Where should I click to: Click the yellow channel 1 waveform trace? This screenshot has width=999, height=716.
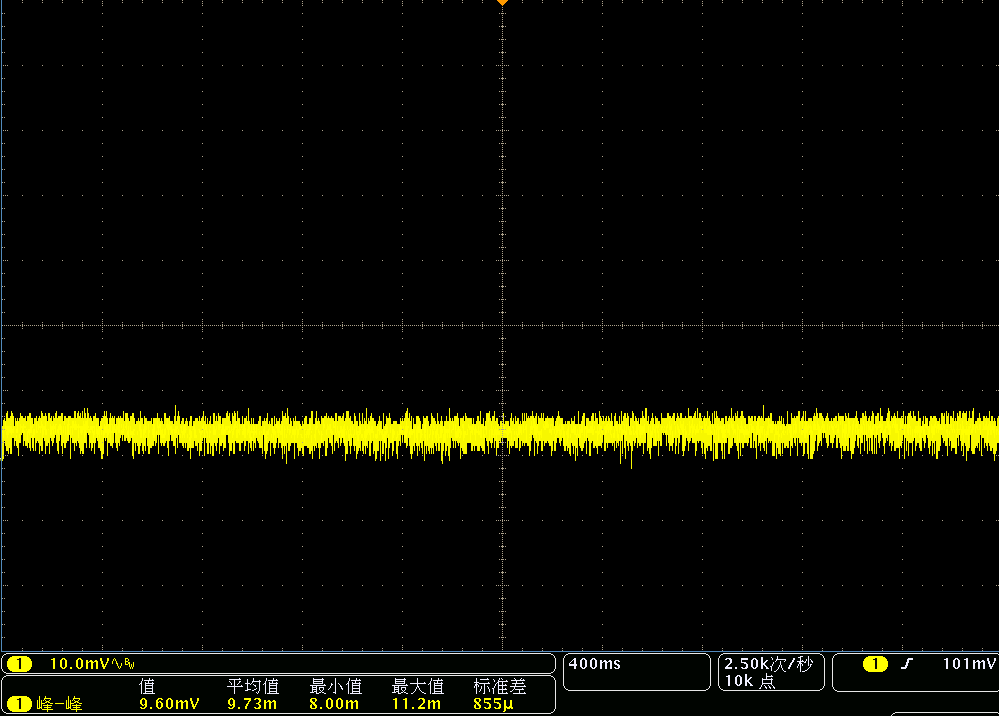(500, 434)
